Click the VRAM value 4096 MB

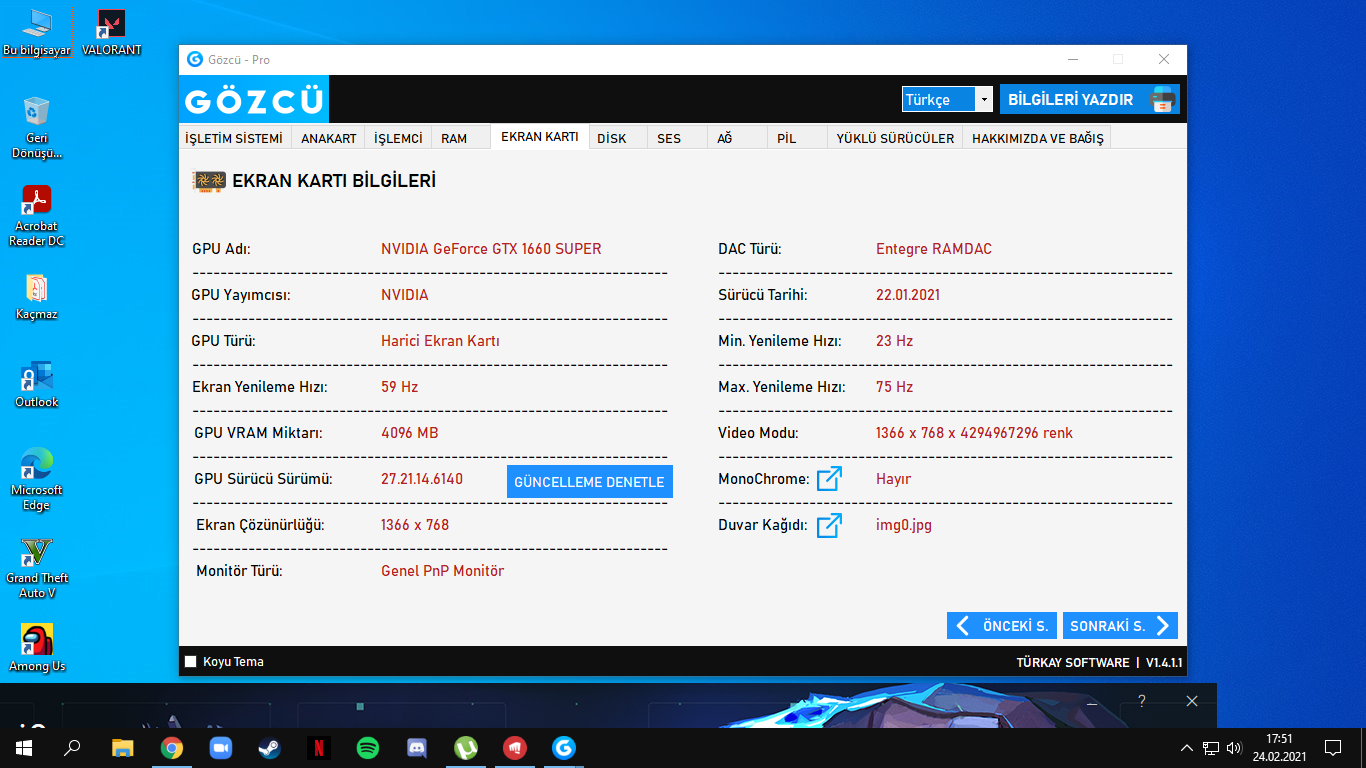pyautogui.click(x=410, y=433)
